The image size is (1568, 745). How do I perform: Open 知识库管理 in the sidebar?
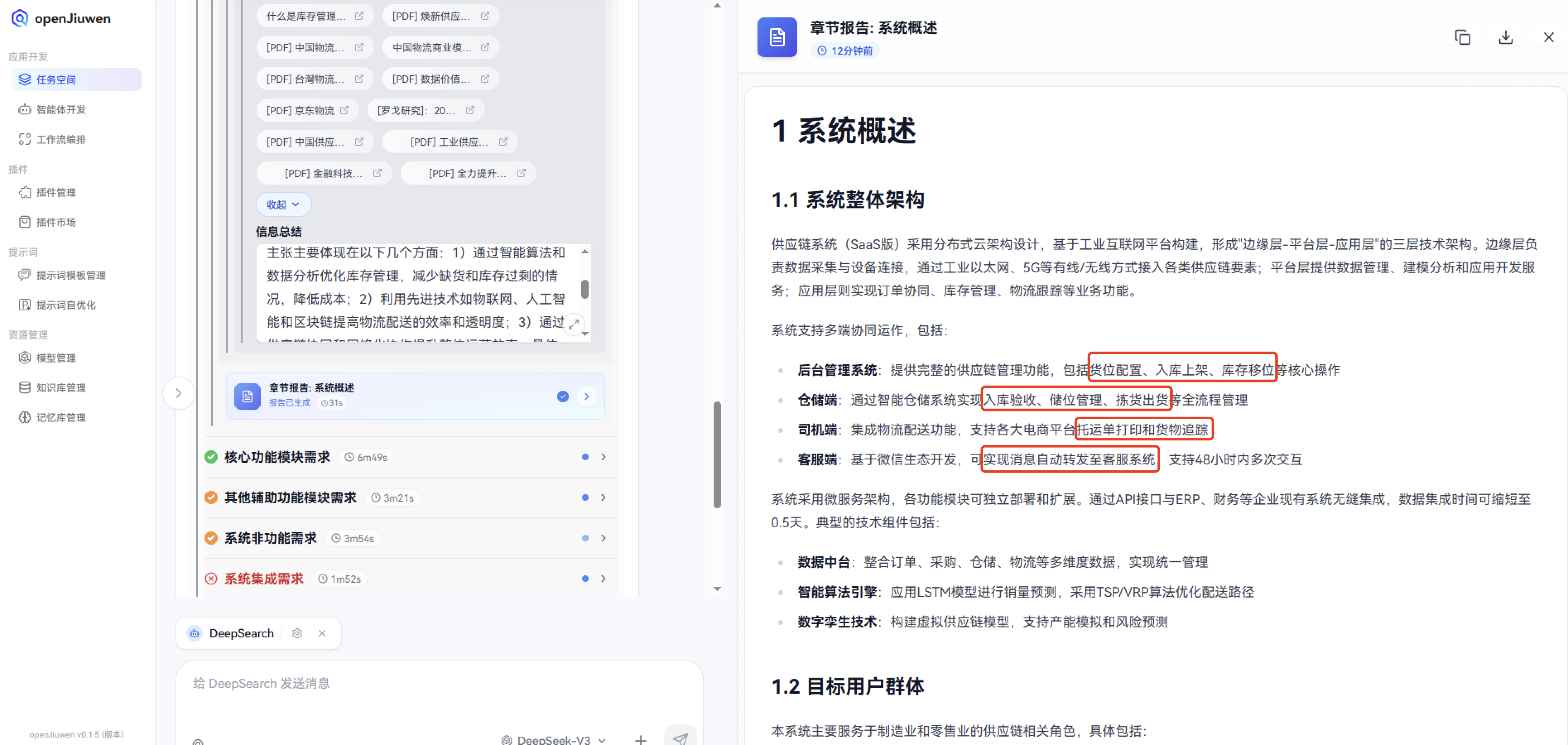click(60, 388)
